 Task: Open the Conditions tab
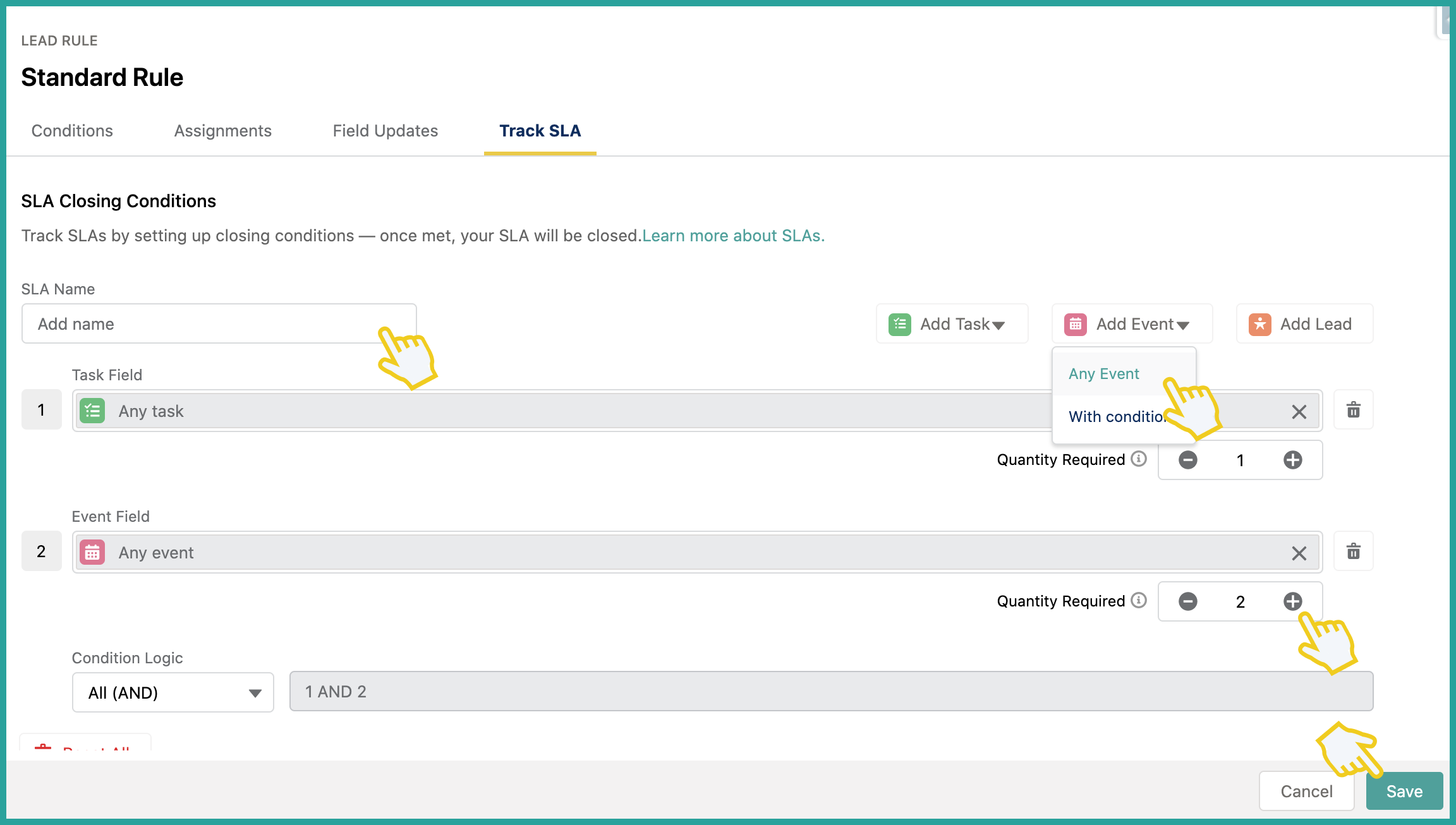[72, 131]
